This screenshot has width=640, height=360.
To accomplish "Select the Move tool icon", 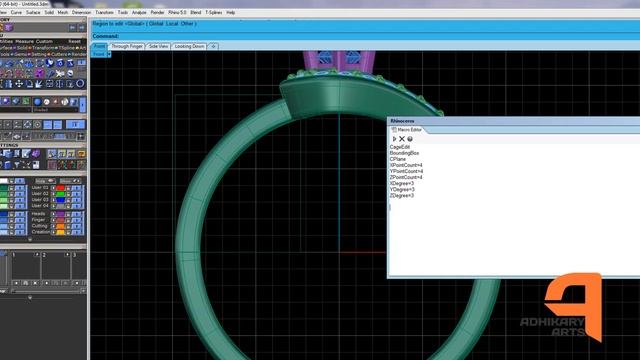I will (x=19, y=84).
